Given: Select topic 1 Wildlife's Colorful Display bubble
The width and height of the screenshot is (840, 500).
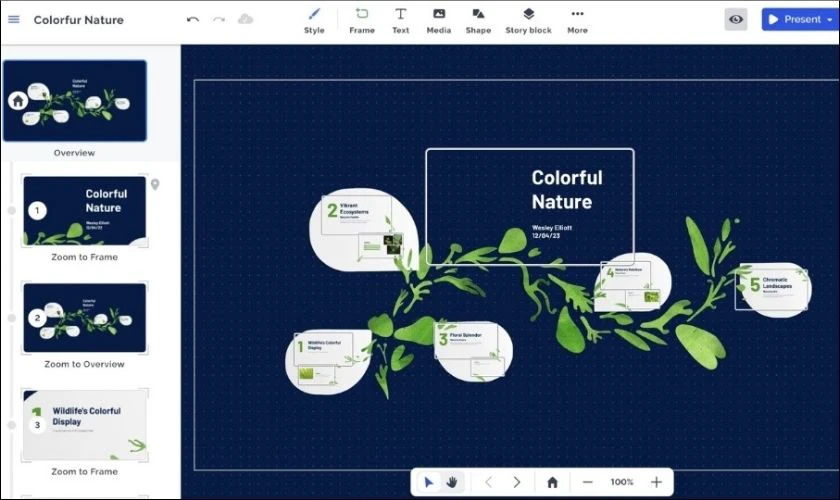Looking at the screenshot, I should pyautogui.click(x=328, y=361).
